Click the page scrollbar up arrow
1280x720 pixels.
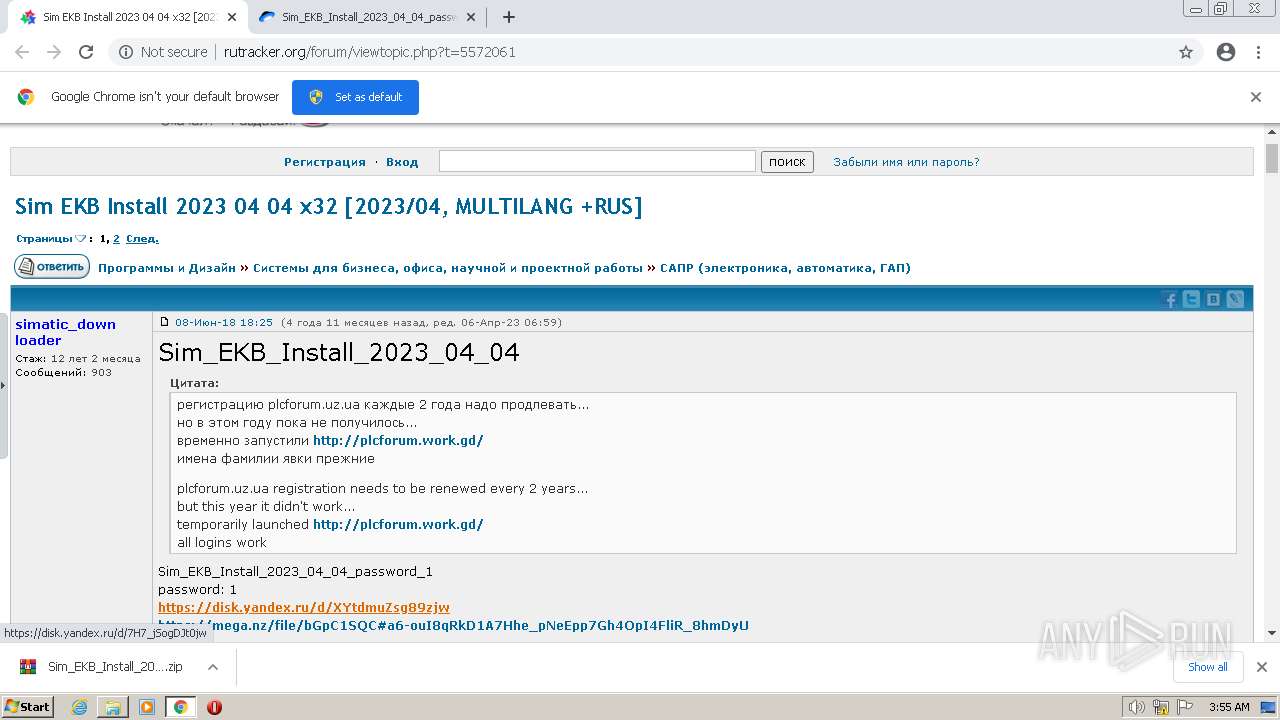[x=1272, y=133]
